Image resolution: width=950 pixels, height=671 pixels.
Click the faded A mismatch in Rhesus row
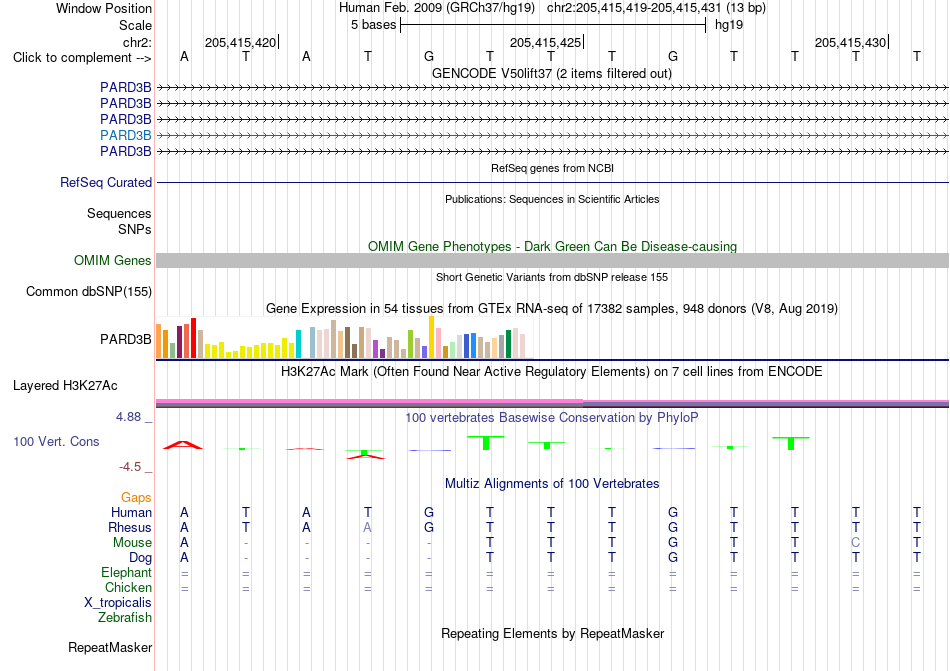[x=367, y=527]
